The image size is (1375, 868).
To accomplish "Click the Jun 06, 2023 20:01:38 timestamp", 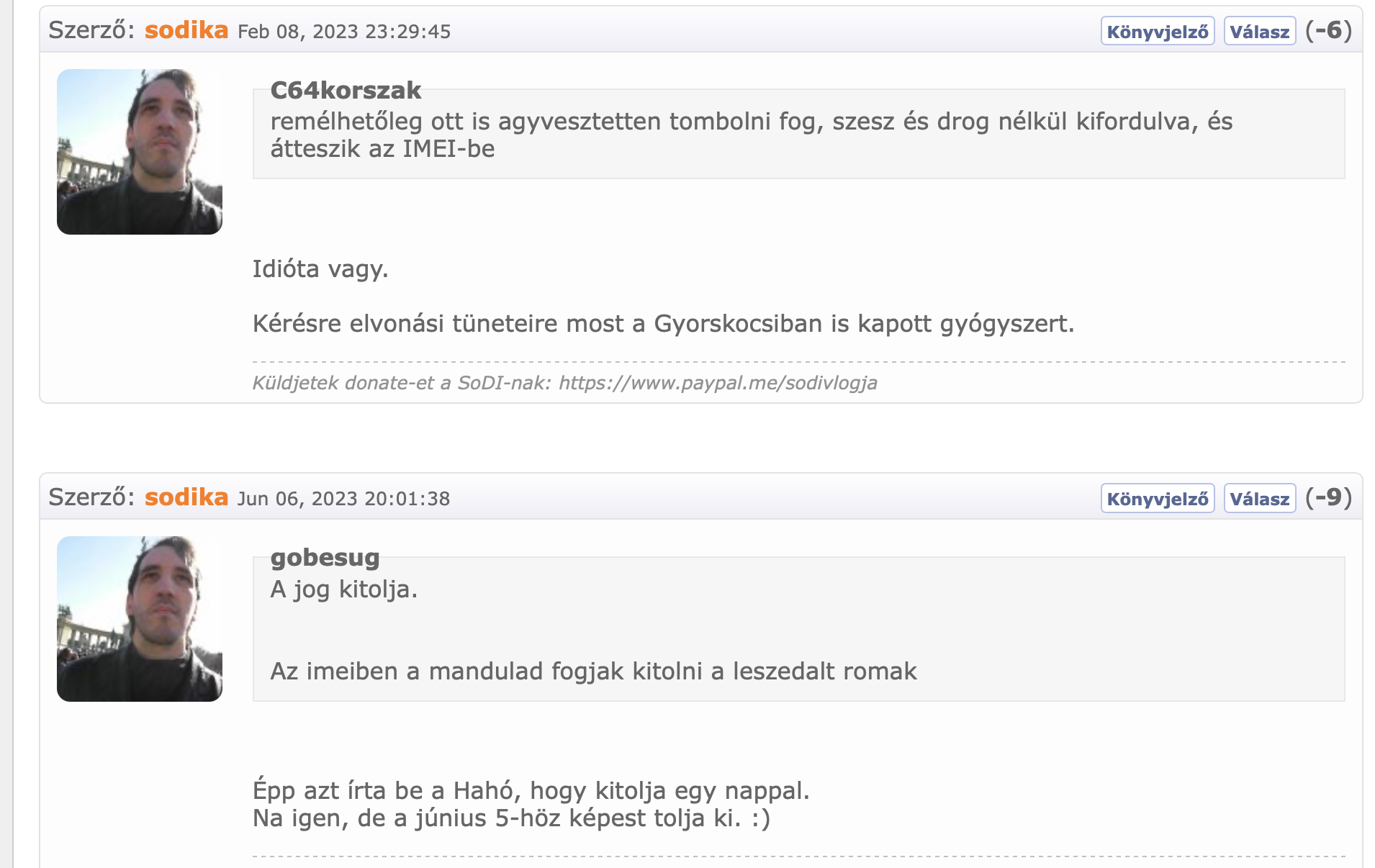I will pyautogui.click(x=344, y=499).
